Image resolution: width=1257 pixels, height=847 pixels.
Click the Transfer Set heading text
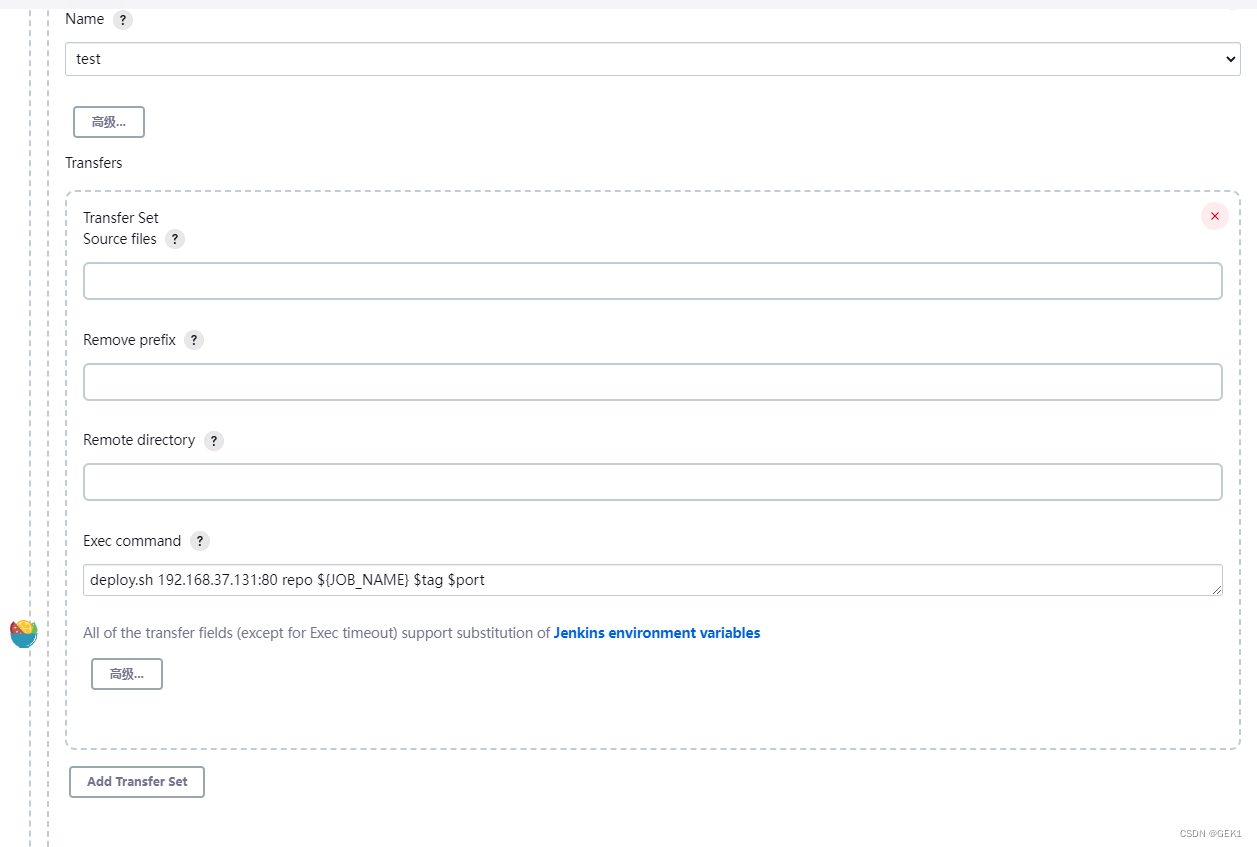pos(121,218)
